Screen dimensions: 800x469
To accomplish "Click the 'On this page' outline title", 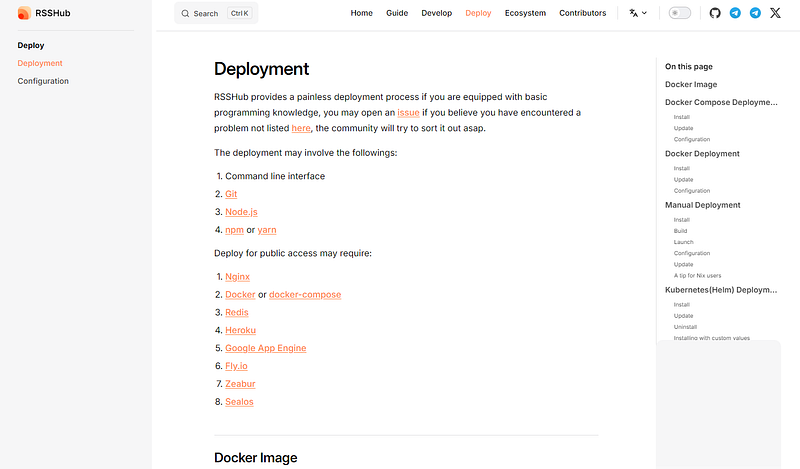I will coord(689,67).
